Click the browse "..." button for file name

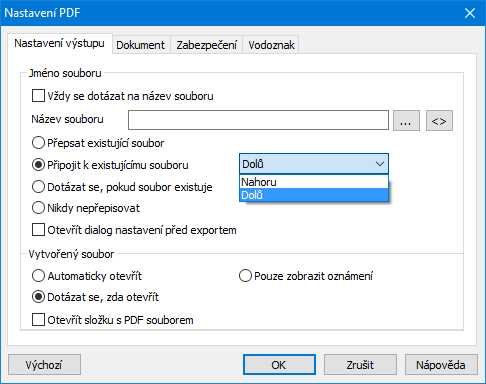point(406,121)
